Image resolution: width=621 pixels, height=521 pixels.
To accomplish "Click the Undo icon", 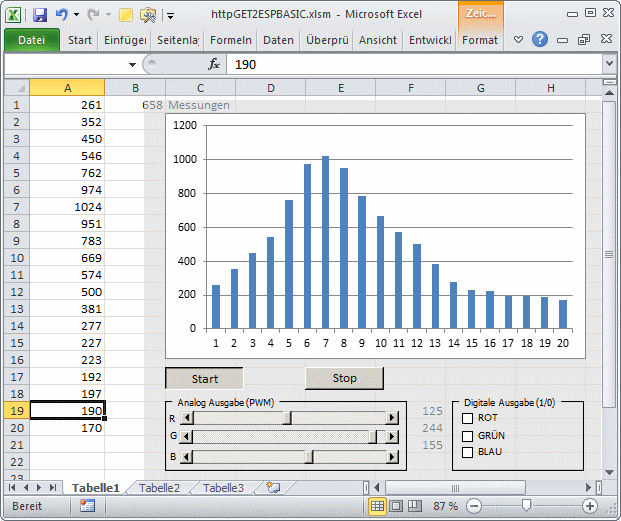I will [61, 15].
